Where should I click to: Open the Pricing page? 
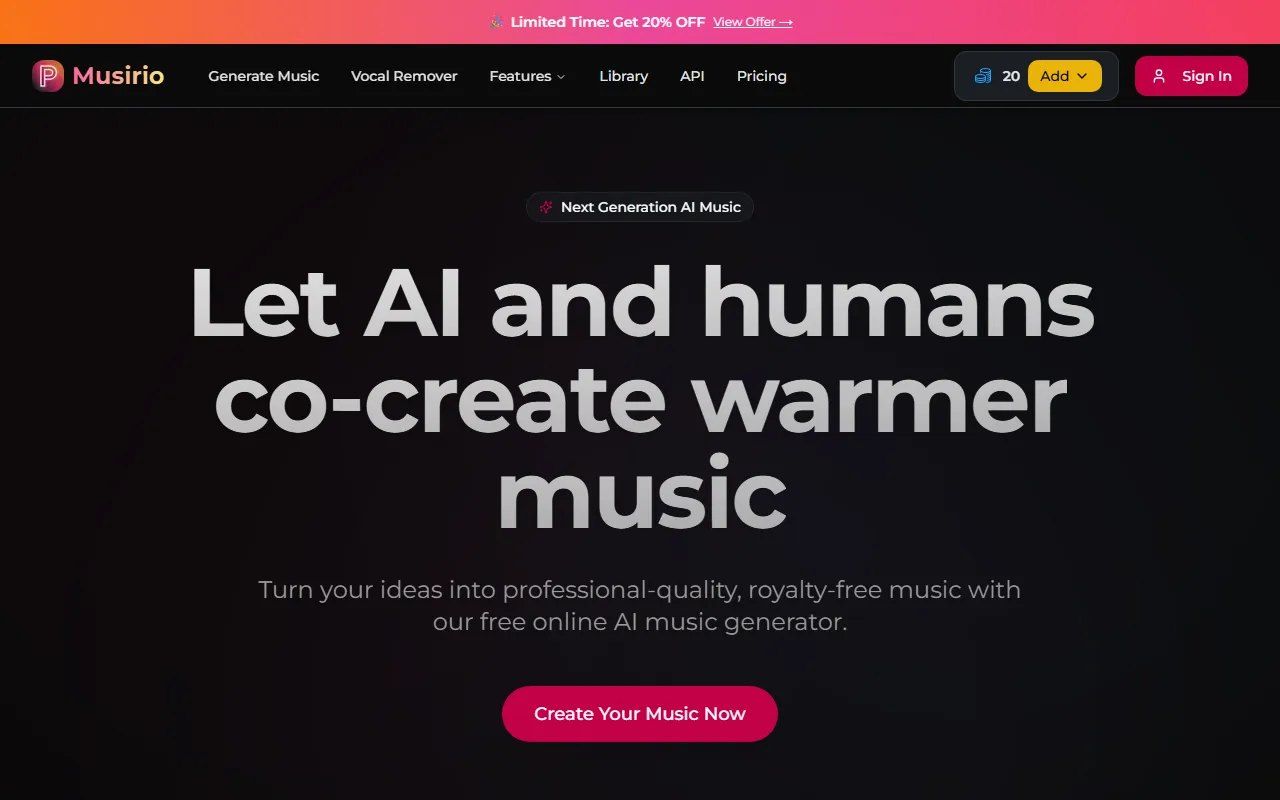click(762, 76)
